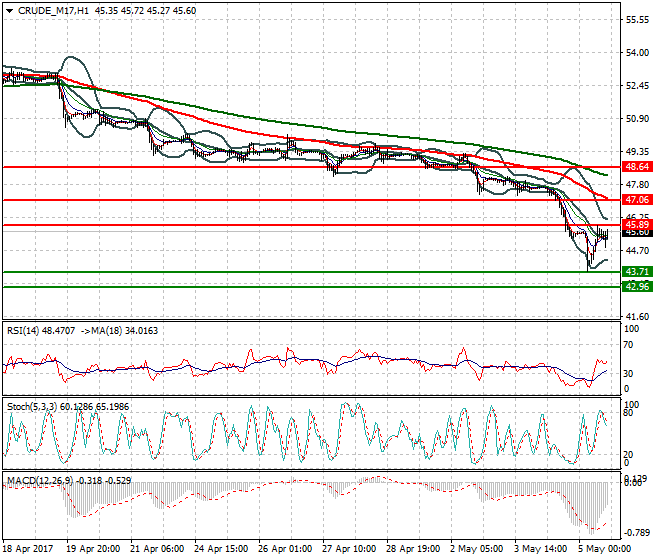This screenshot has width=660, height=560.
Task: Click the 55.55 price axis value
Action: click(637, 20)
